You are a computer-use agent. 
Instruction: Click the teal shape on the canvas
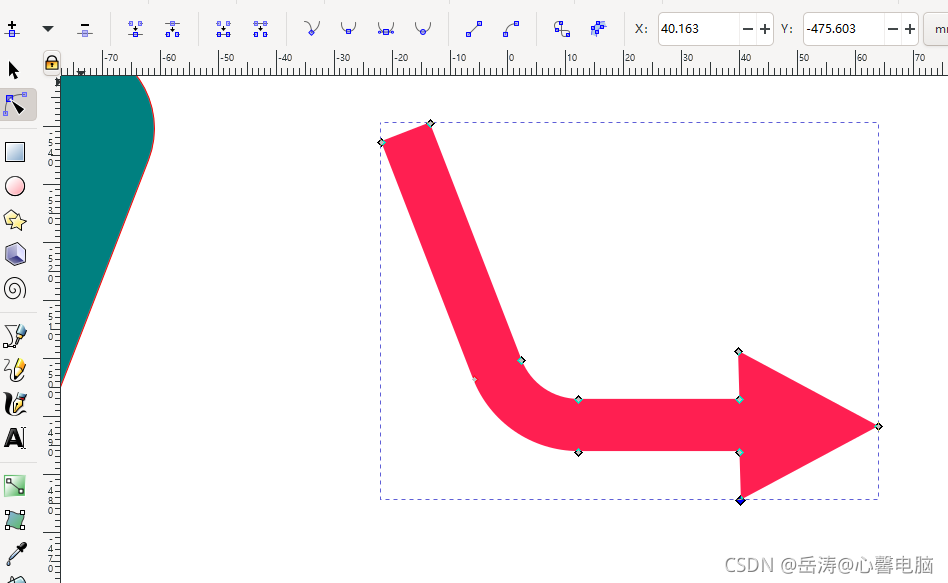pyautogui.click(x=103, y=181)
